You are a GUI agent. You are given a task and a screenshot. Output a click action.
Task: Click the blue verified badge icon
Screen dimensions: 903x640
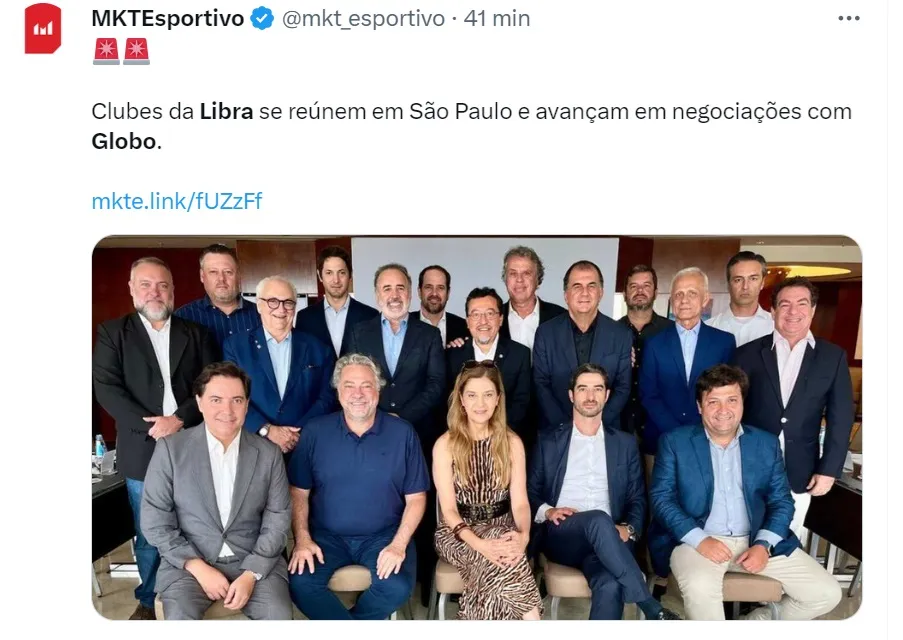[x=263, y=18]
